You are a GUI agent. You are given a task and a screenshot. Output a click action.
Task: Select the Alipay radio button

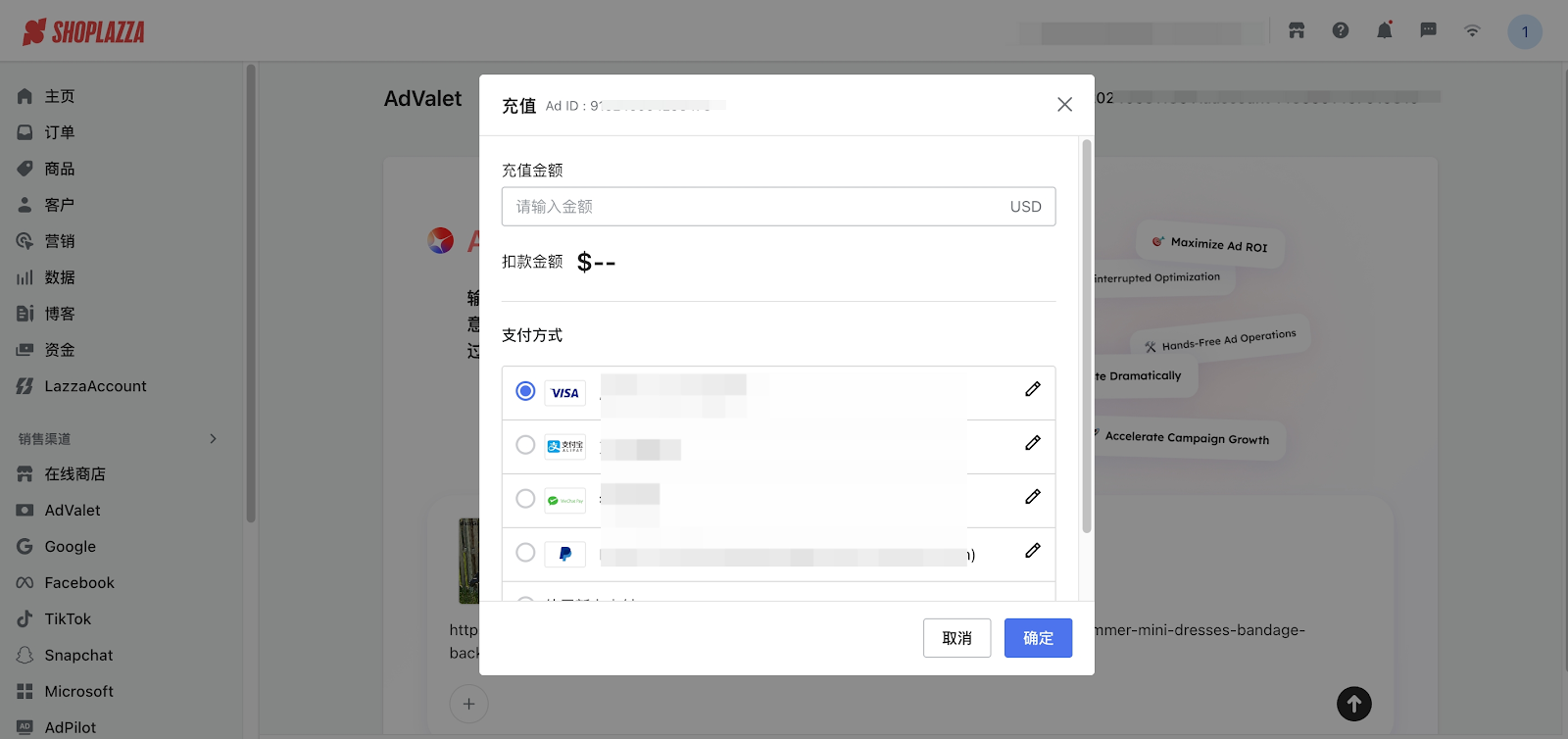pos(525,445)
